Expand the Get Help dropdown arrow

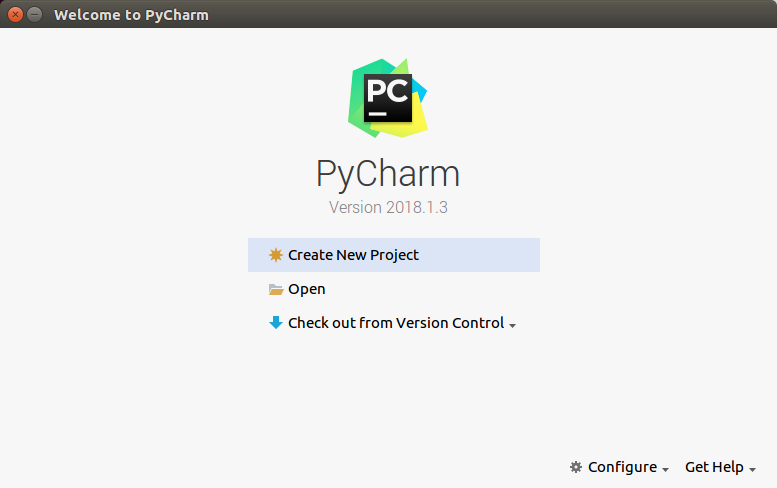tap(752, 469)
